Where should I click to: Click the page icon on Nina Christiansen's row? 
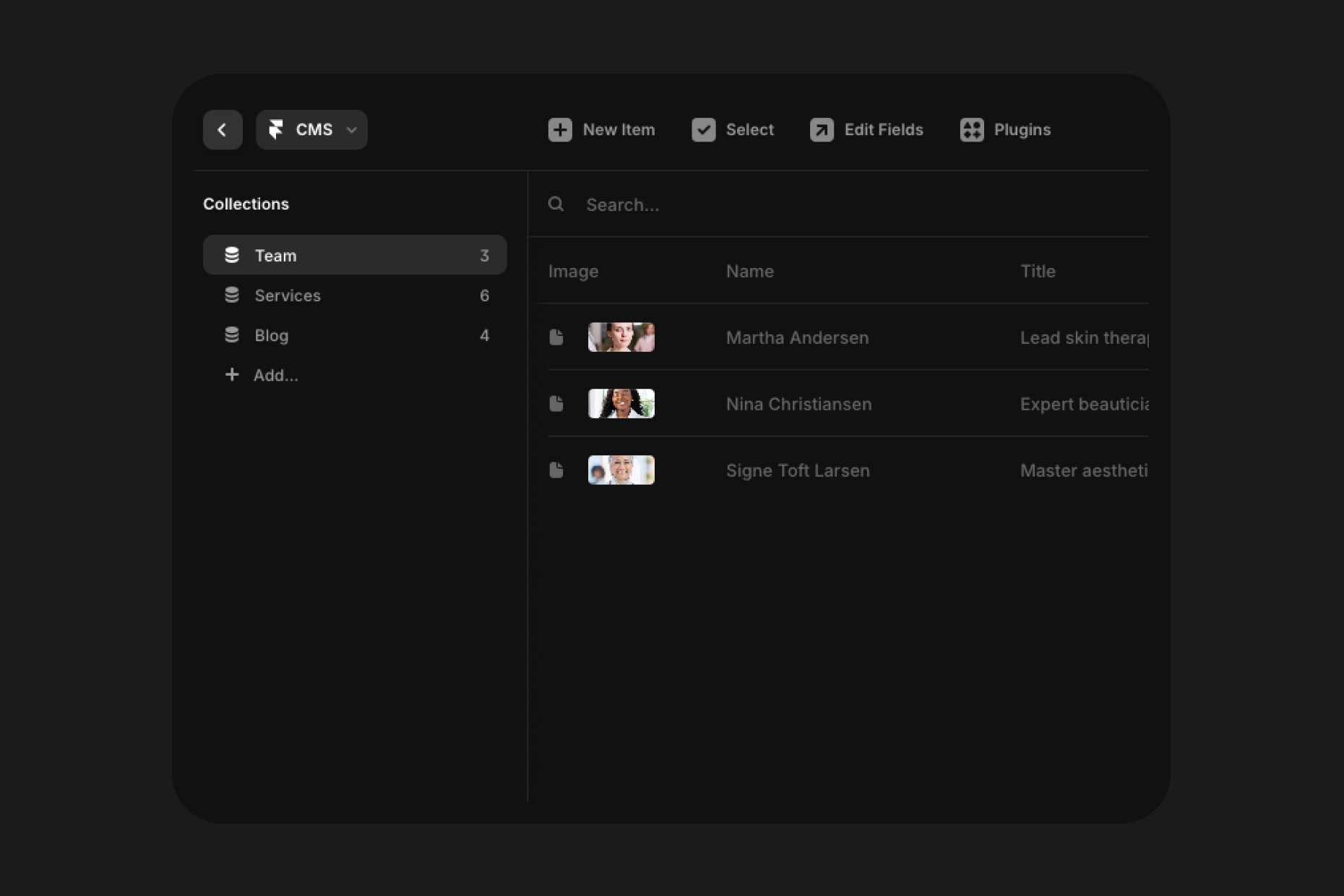click(556, 404)
